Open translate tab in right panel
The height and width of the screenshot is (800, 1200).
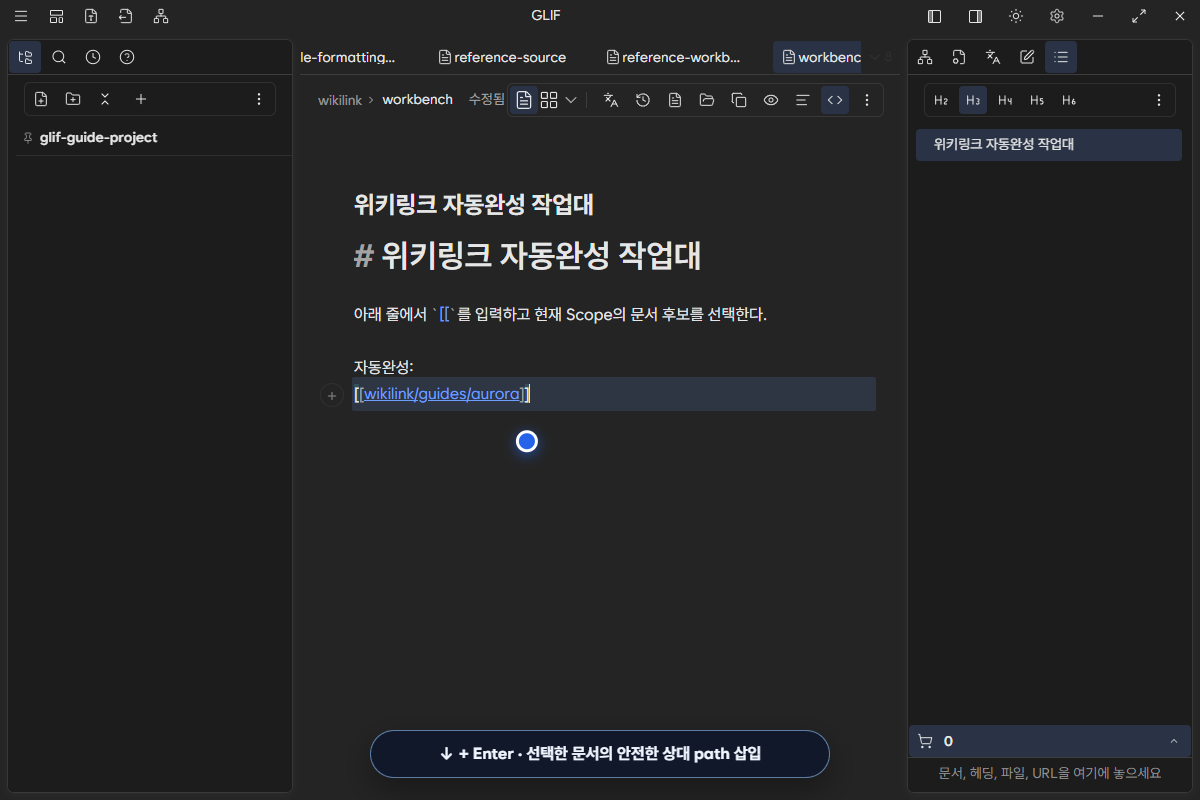coord(993,57)
